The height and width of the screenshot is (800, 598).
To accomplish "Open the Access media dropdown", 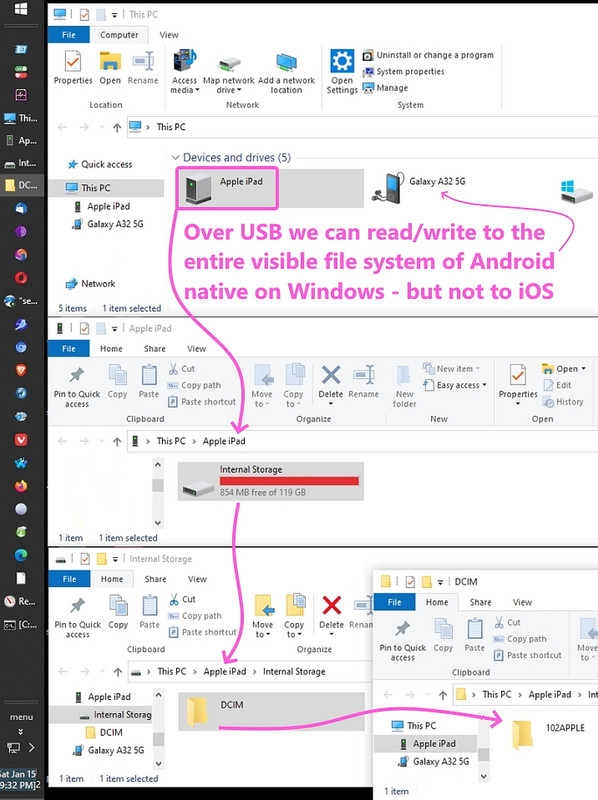I will (184, 72).
